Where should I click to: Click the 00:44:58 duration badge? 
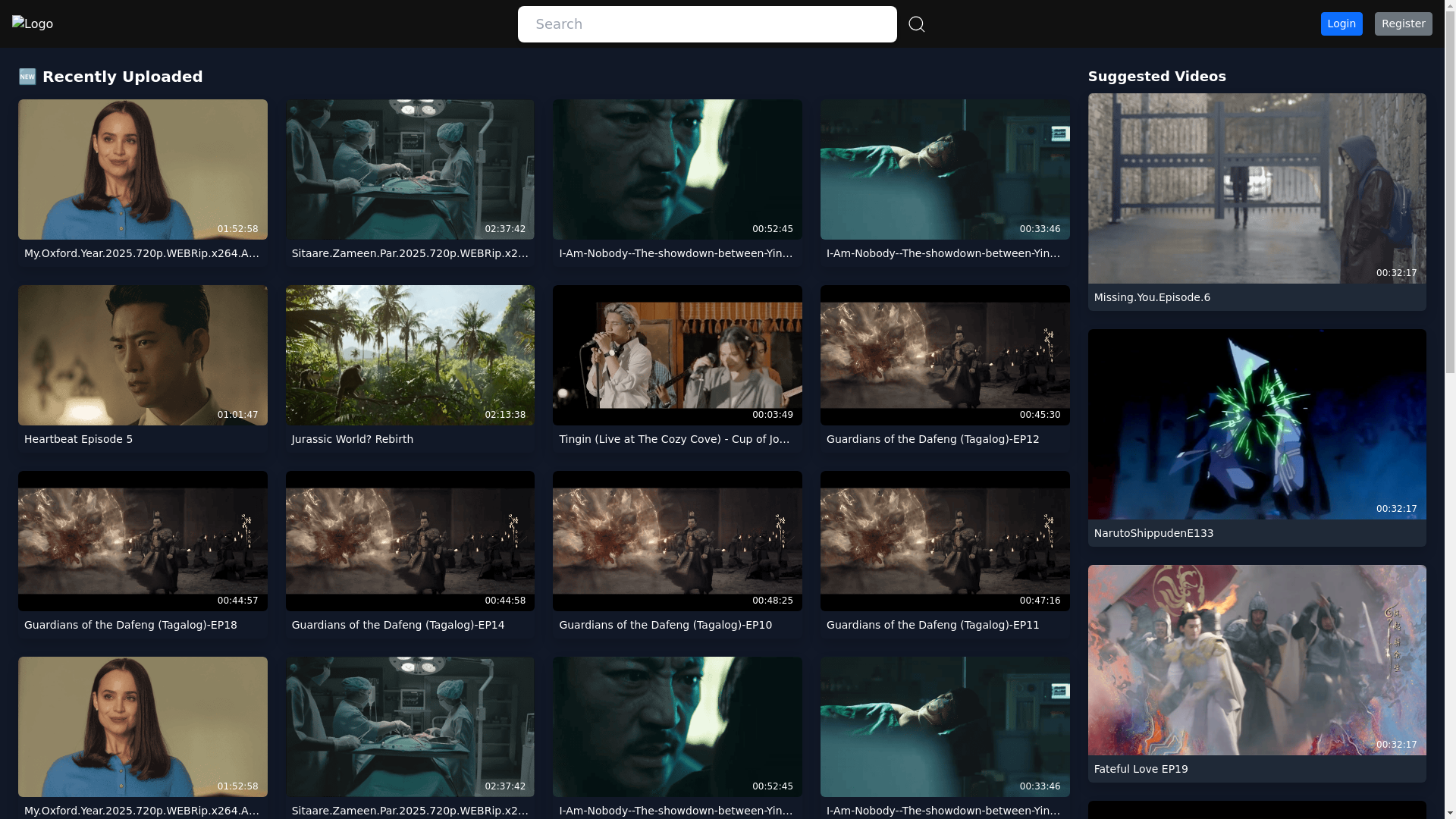click(505, 601)
